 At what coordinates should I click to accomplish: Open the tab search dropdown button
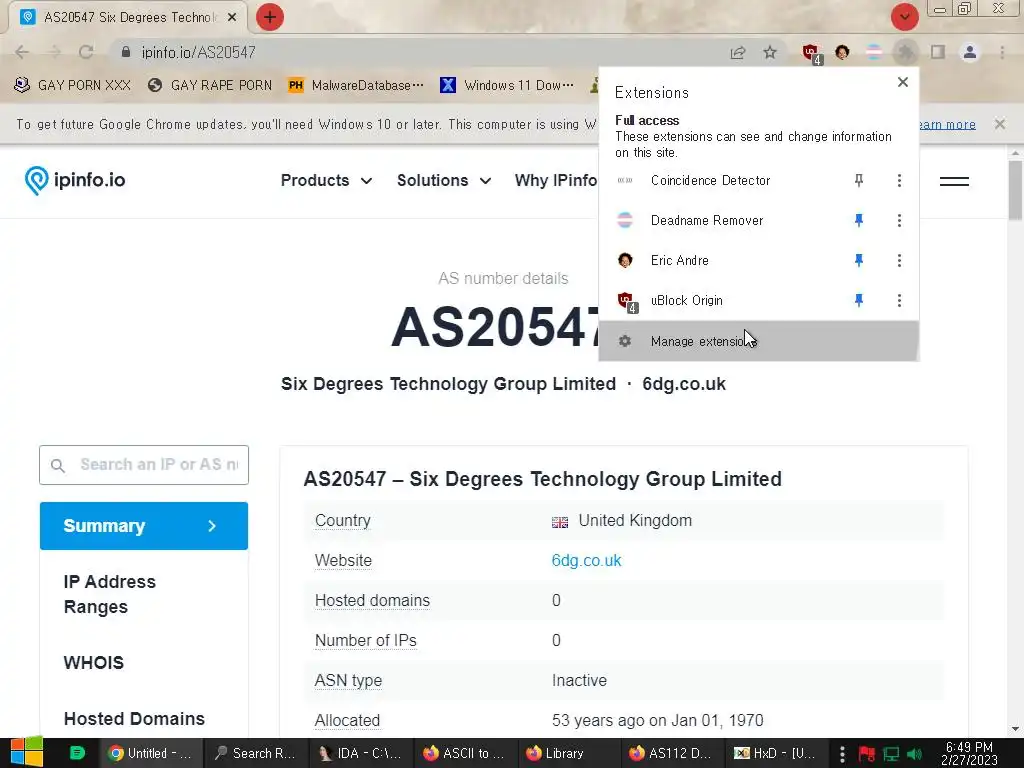tap(904, 17)
